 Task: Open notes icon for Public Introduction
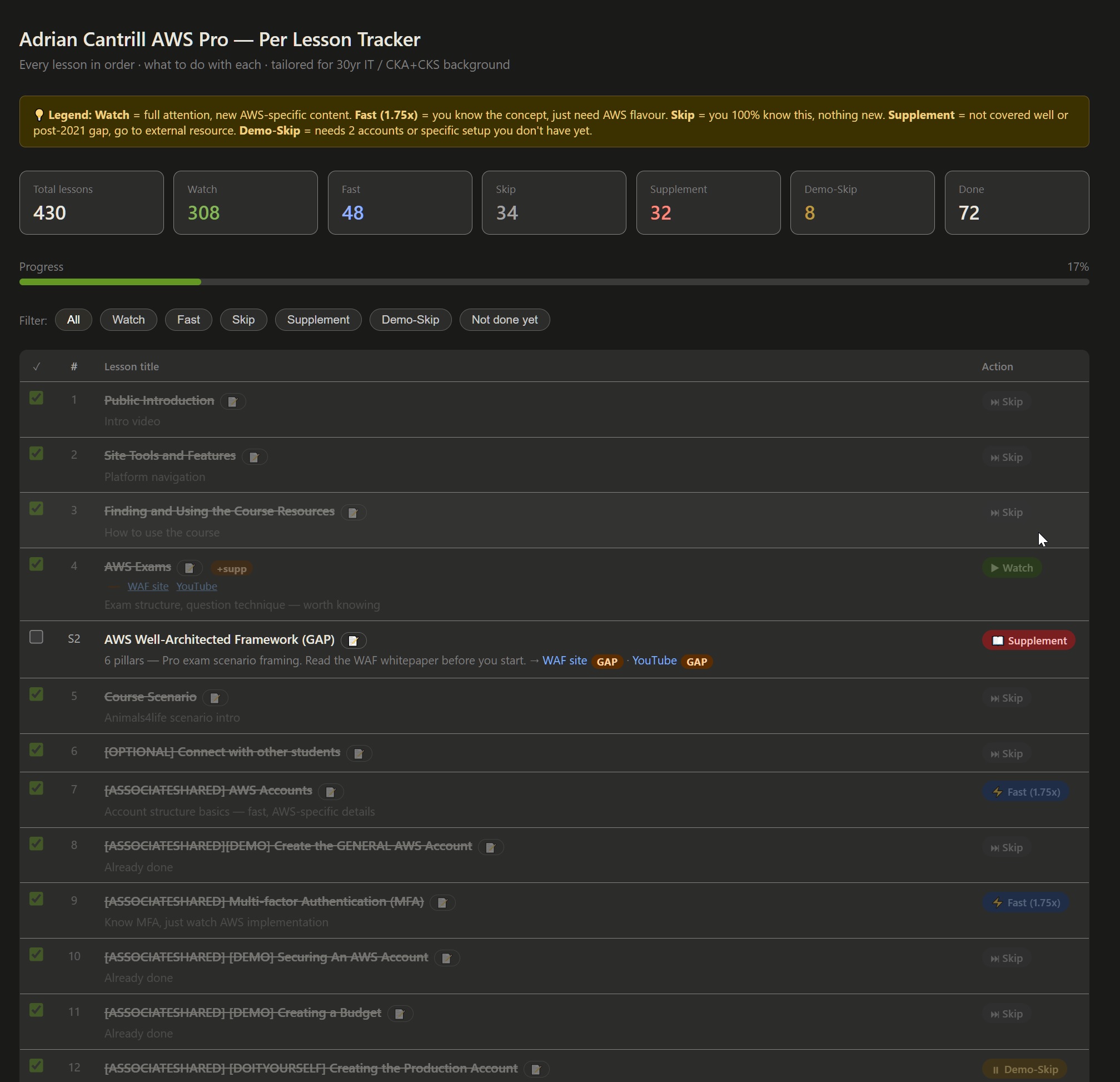tap(232, 402)
